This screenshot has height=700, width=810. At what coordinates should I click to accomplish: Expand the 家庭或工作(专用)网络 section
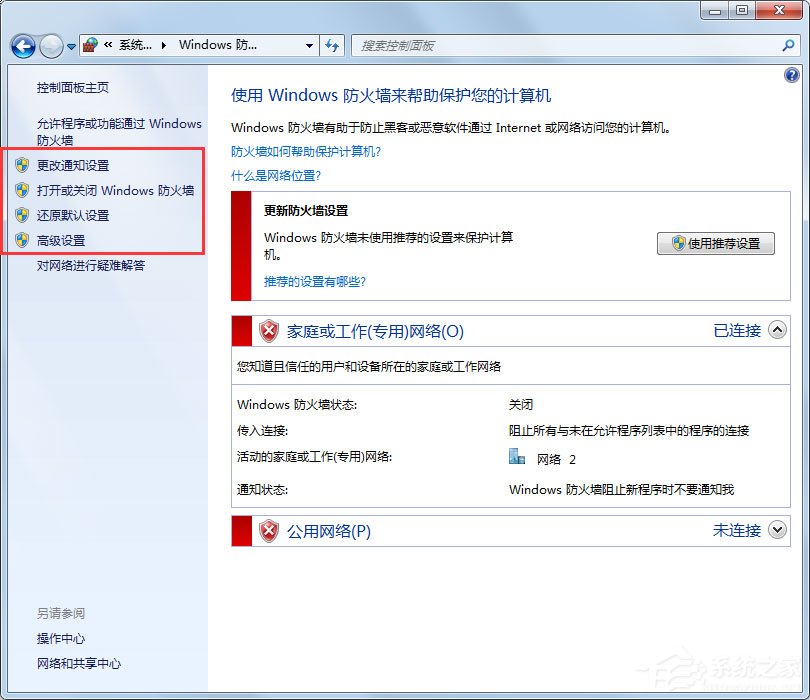pos(777,331)
